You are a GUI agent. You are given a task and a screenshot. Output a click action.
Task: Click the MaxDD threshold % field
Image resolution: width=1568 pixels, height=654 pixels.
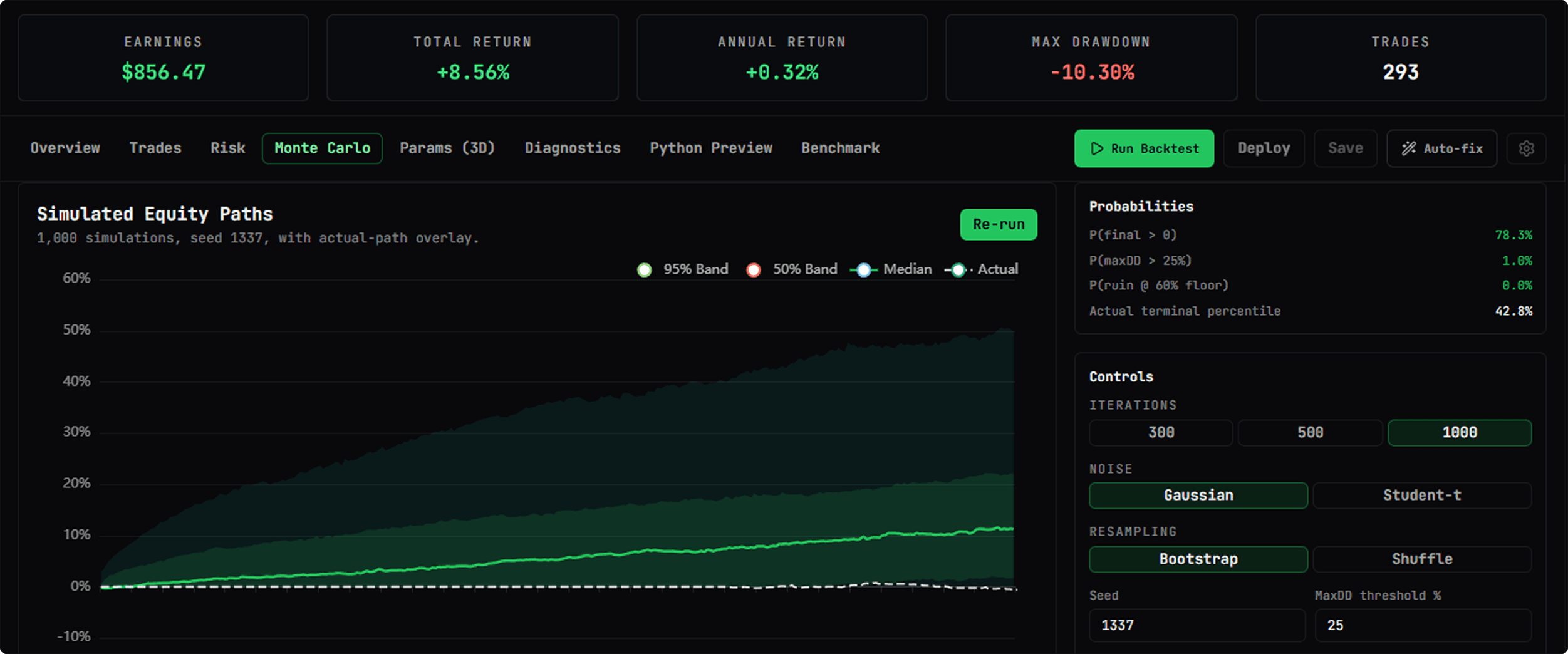point(1422,625)
